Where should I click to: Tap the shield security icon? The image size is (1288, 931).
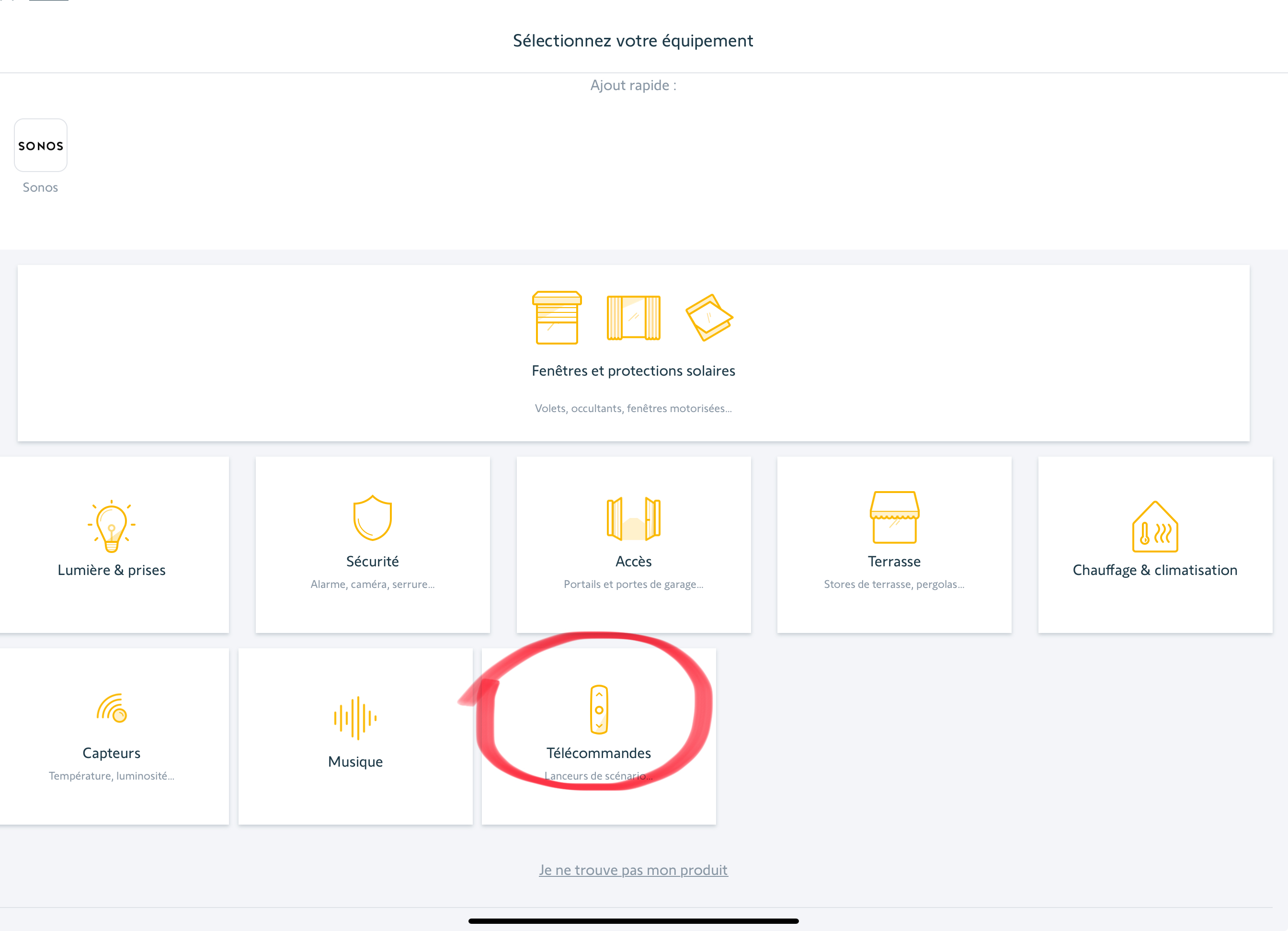373,517
